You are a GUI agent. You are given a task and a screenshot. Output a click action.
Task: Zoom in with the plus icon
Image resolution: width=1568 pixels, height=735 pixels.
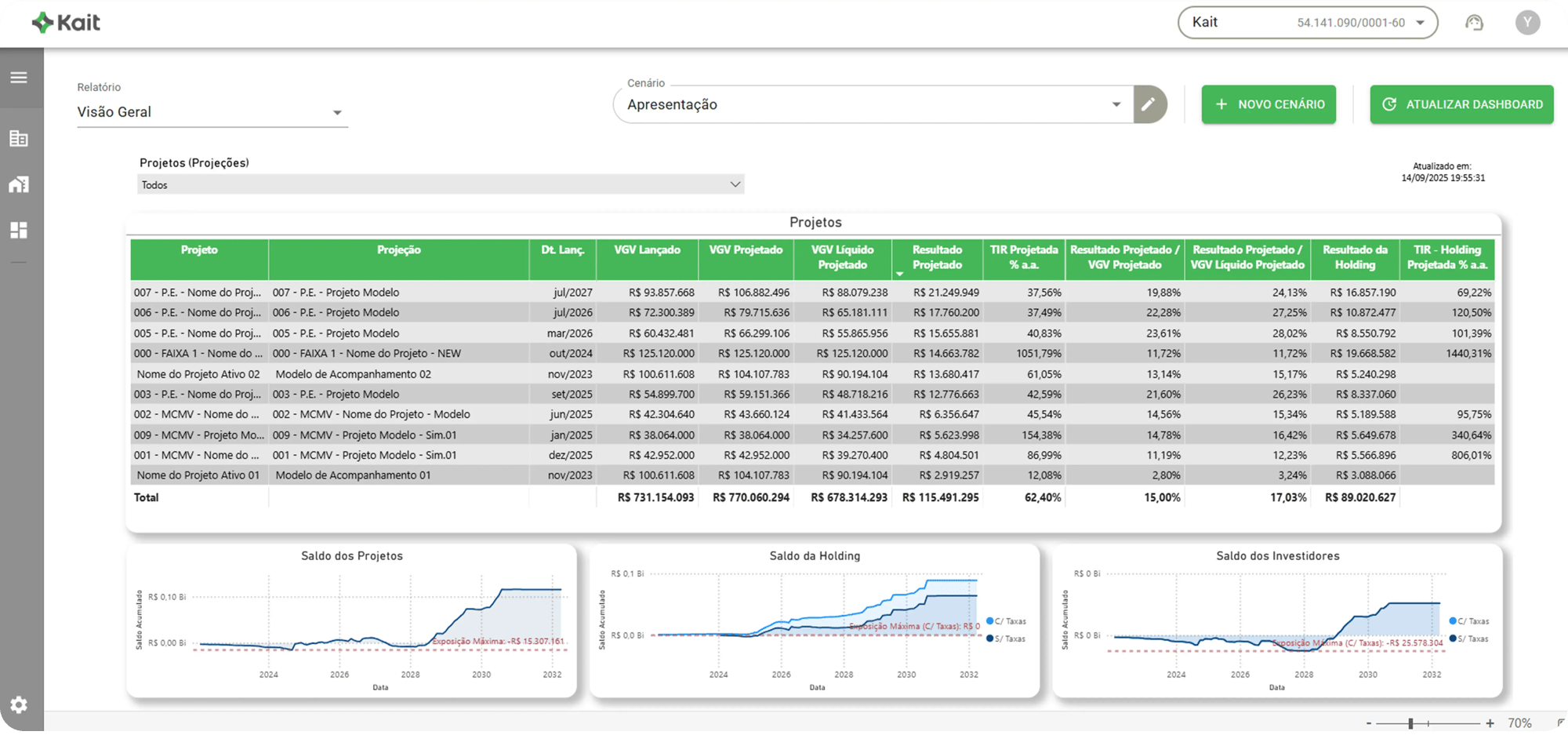[1490, 723]
